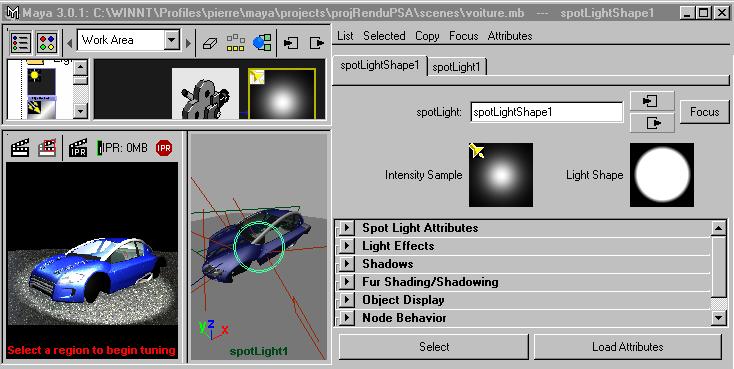
Task: Click the IPR render clapperboard icon
Action: click(78, 148)
